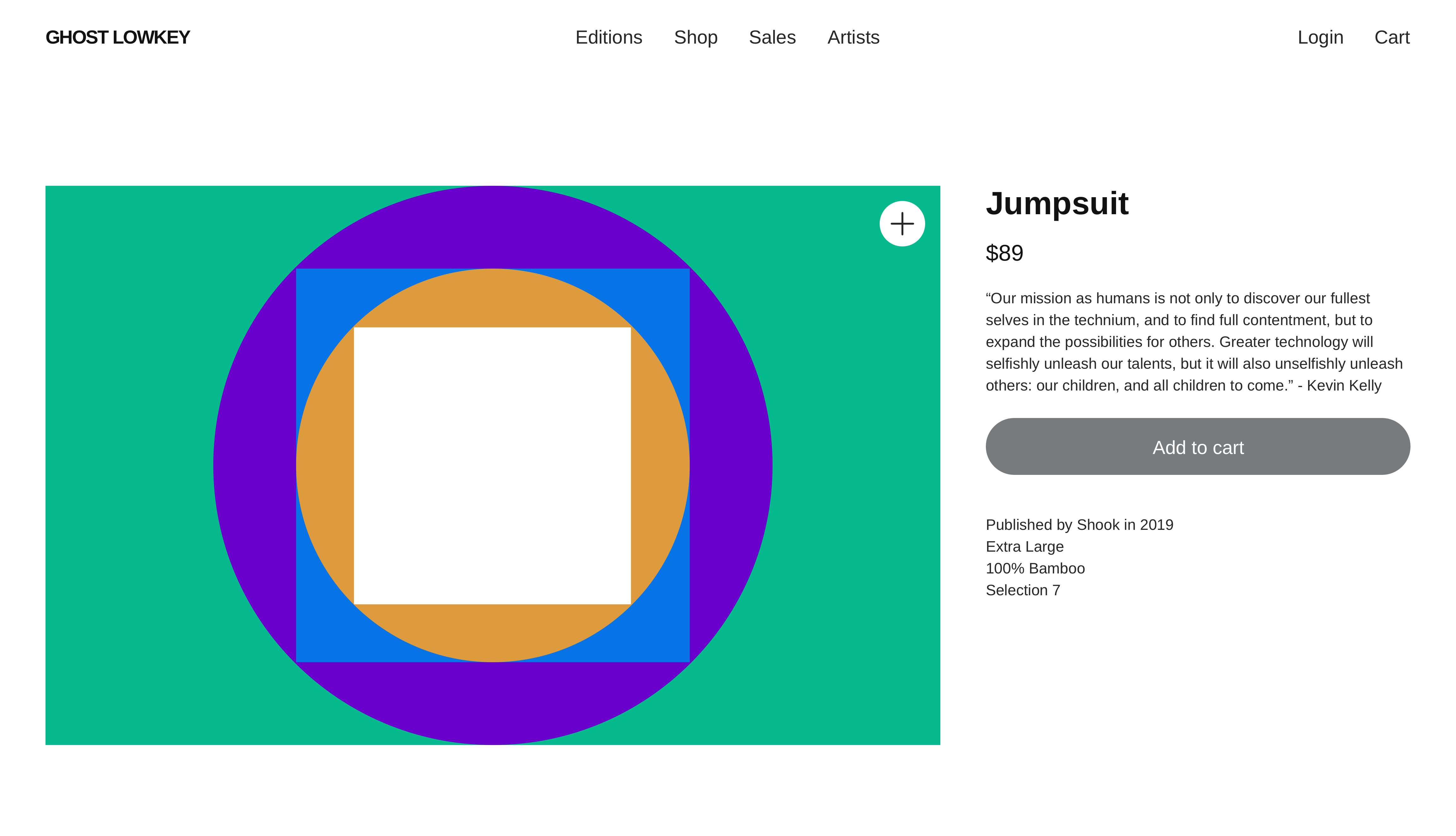Click the zoom/expand icon on artwork

[x=901, y=224]
